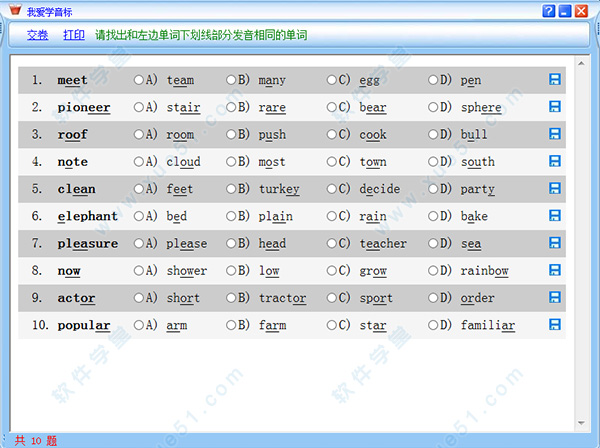The width and height of the screenshot is (600, 448).
Task: Select option C bear for pioneer
Action: (x=331, y=107)
